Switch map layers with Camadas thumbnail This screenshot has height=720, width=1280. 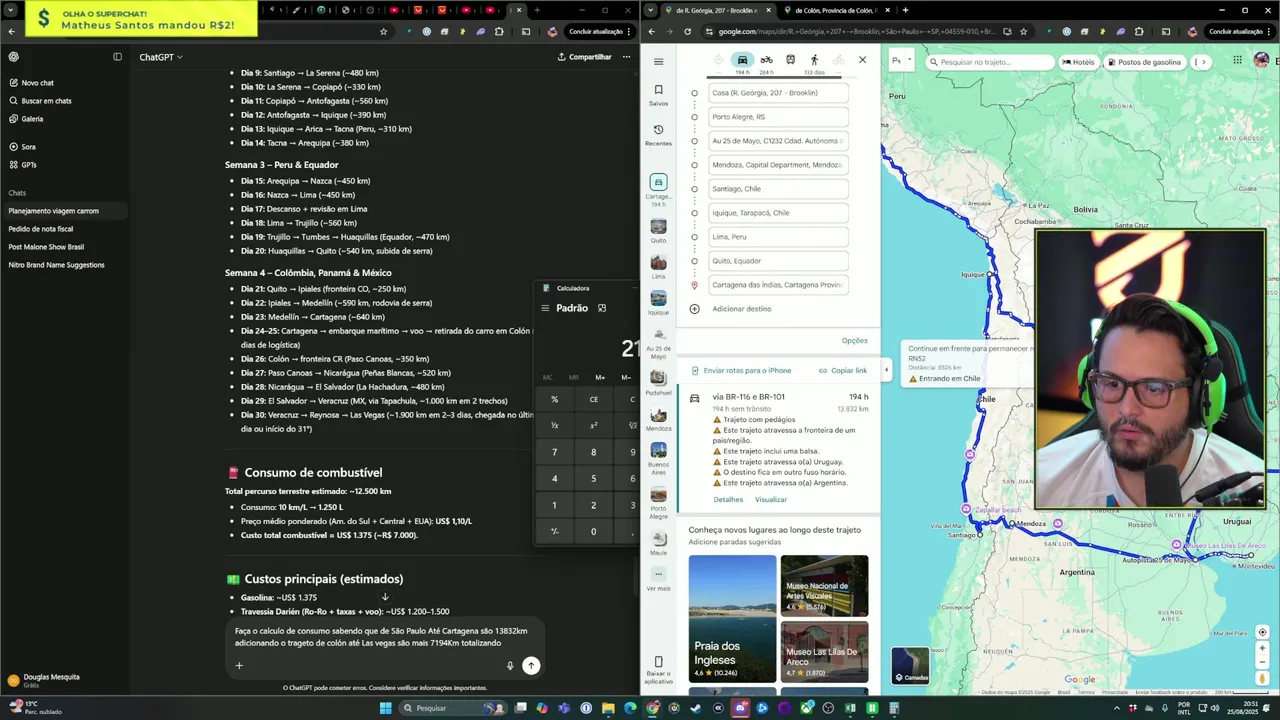(910, 666)
